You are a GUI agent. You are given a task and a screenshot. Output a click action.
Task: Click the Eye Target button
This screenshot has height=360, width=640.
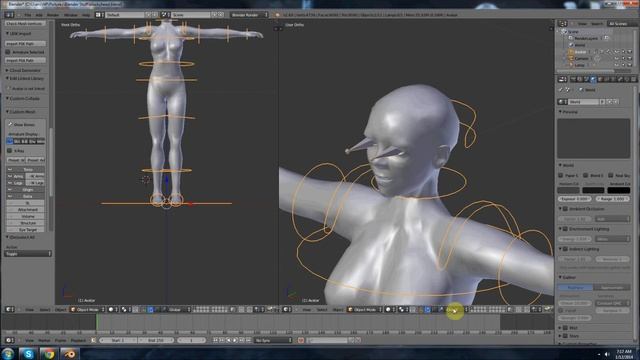click(x=28, y=230)
